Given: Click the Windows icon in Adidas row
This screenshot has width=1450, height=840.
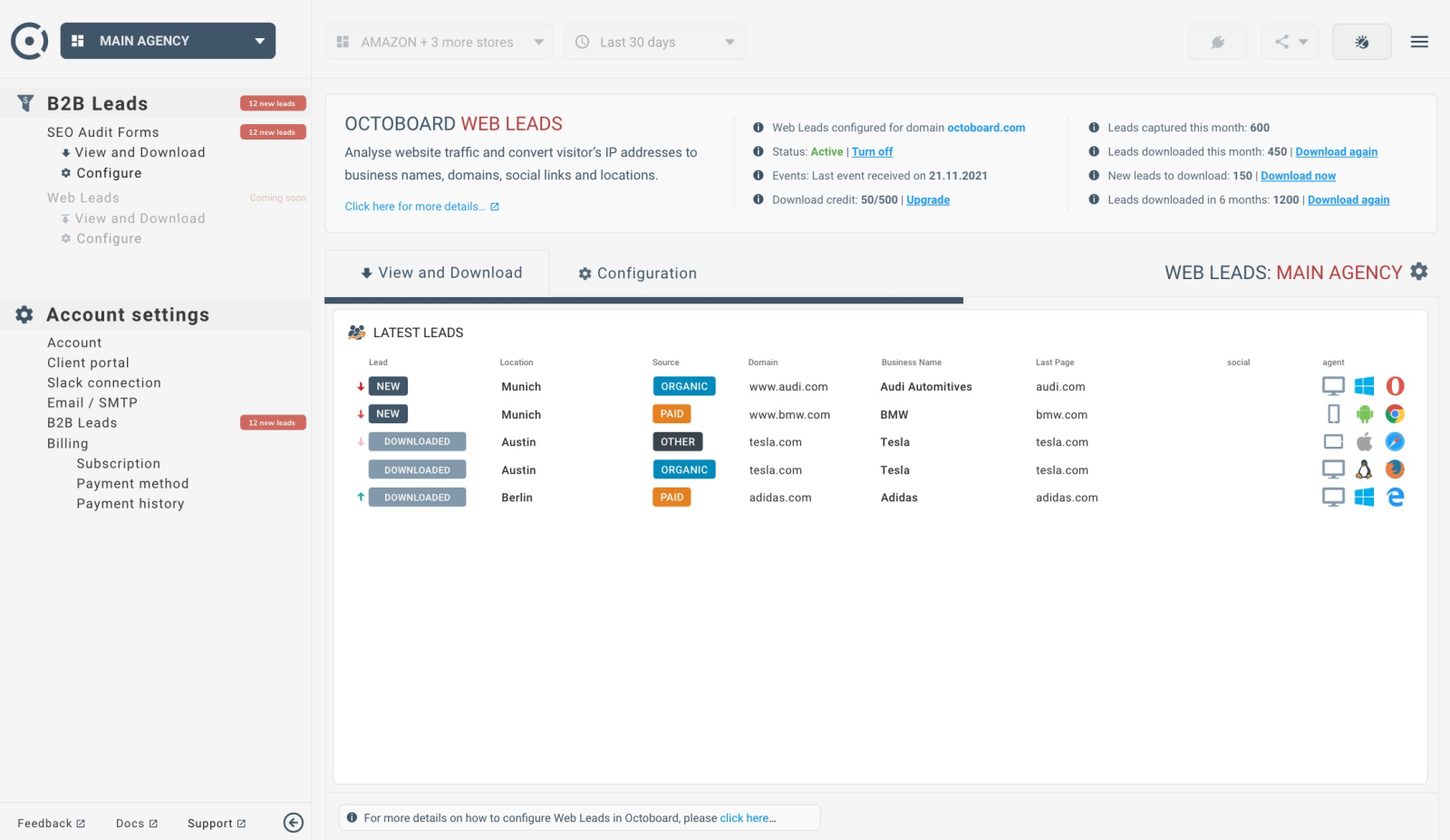Looking at the screenshot, I should [1364, 497].
